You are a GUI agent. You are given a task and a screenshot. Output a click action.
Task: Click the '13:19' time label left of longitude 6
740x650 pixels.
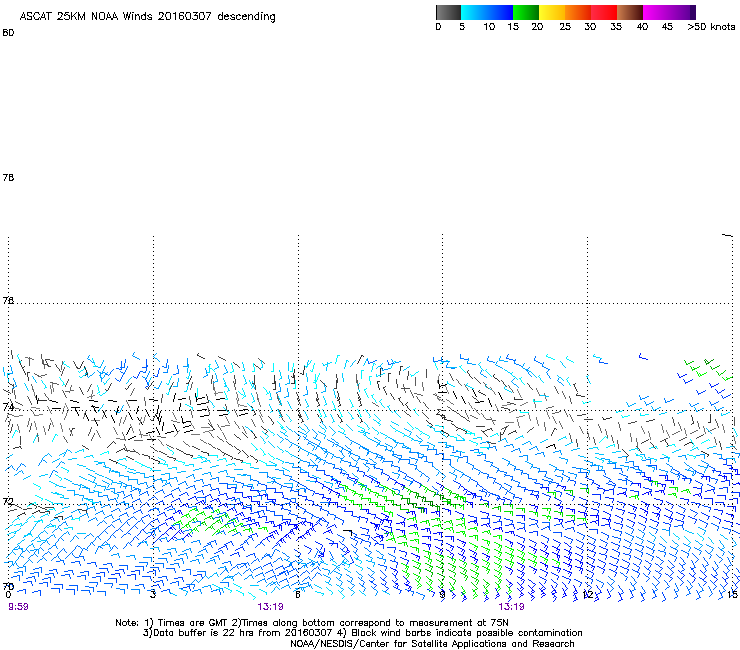(x=270, y=607)
